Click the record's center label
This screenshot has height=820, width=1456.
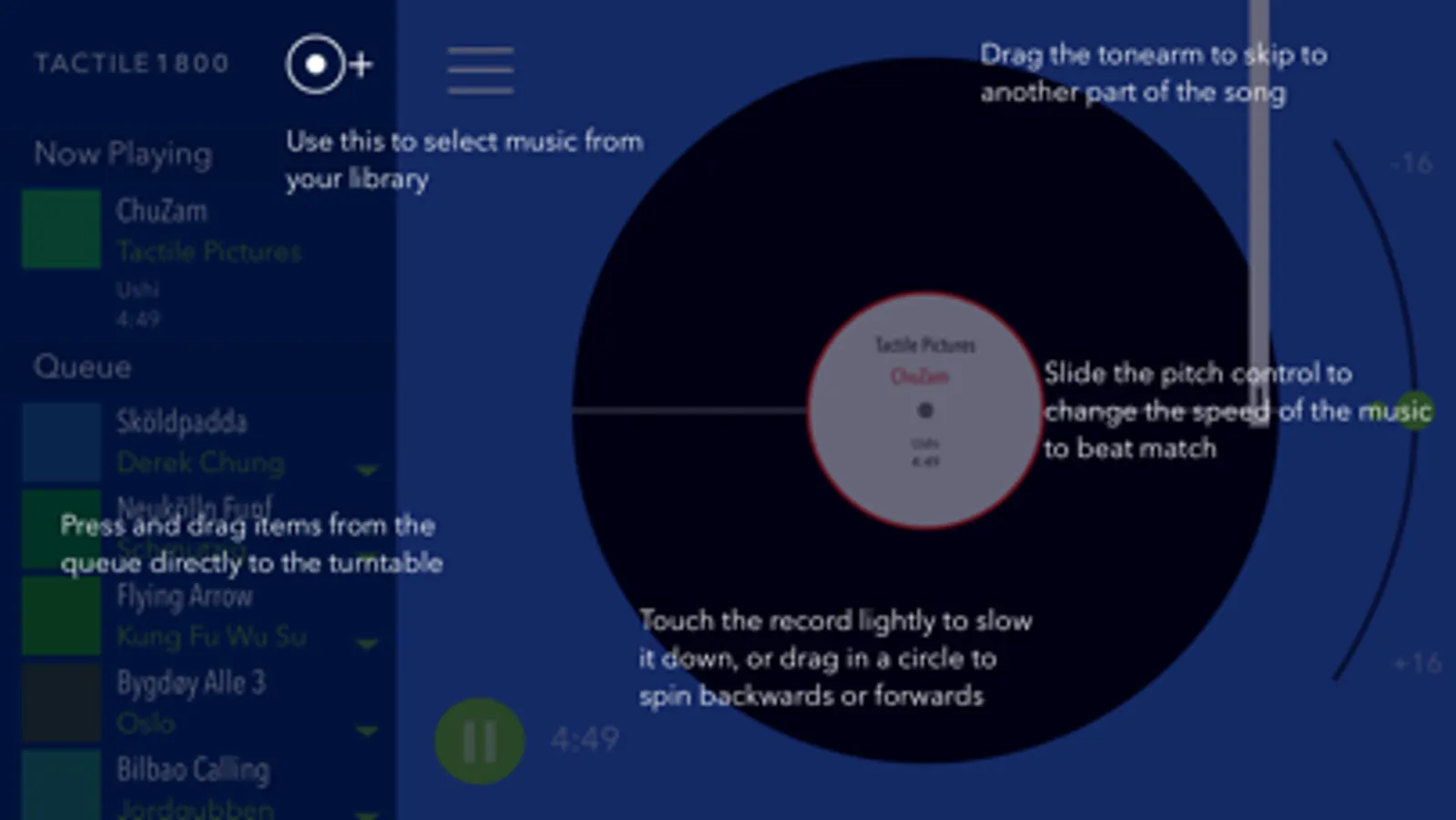tap(924, 410)
